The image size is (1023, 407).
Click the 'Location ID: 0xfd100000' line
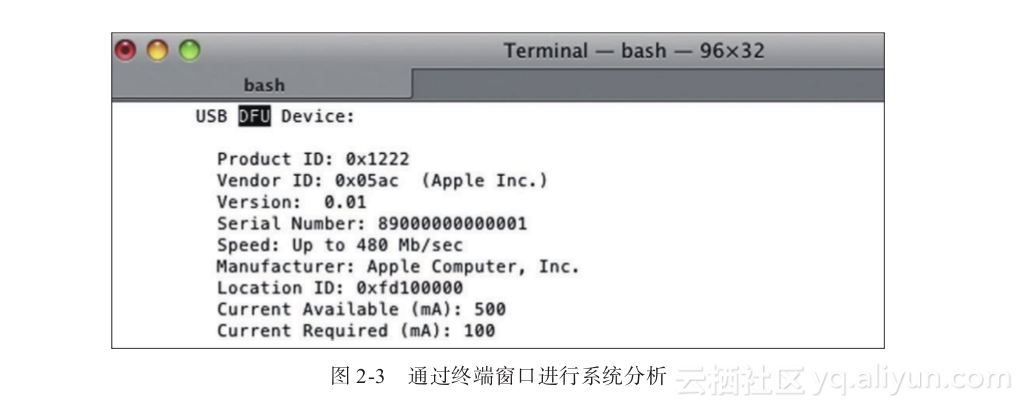tap(340, 288)
